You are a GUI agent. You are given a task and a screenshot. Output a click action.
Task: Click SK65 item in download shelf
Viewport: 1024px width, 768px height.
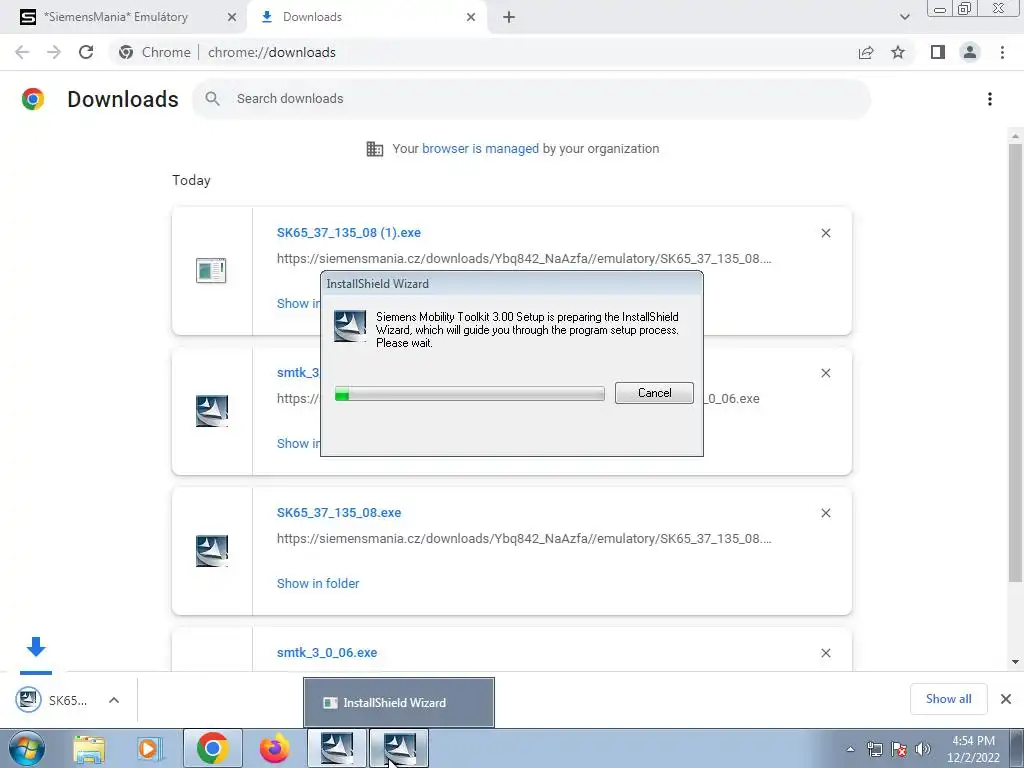[x=52, y=700]
